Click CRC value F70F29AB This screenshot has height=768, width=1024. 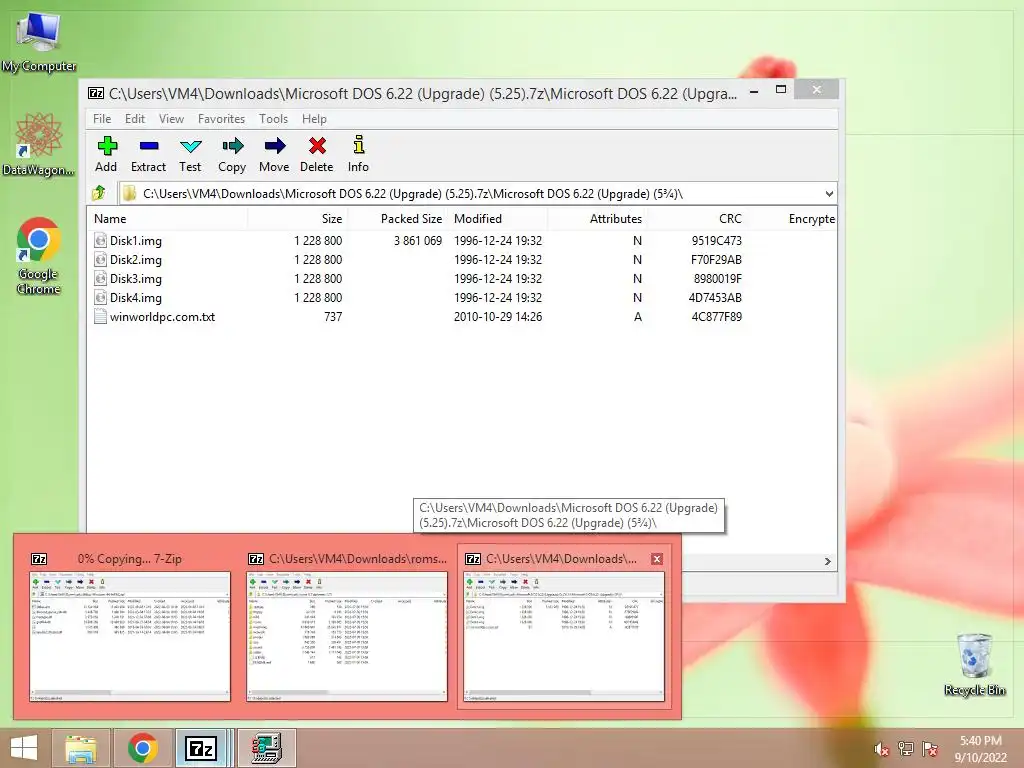coord(716,260)
